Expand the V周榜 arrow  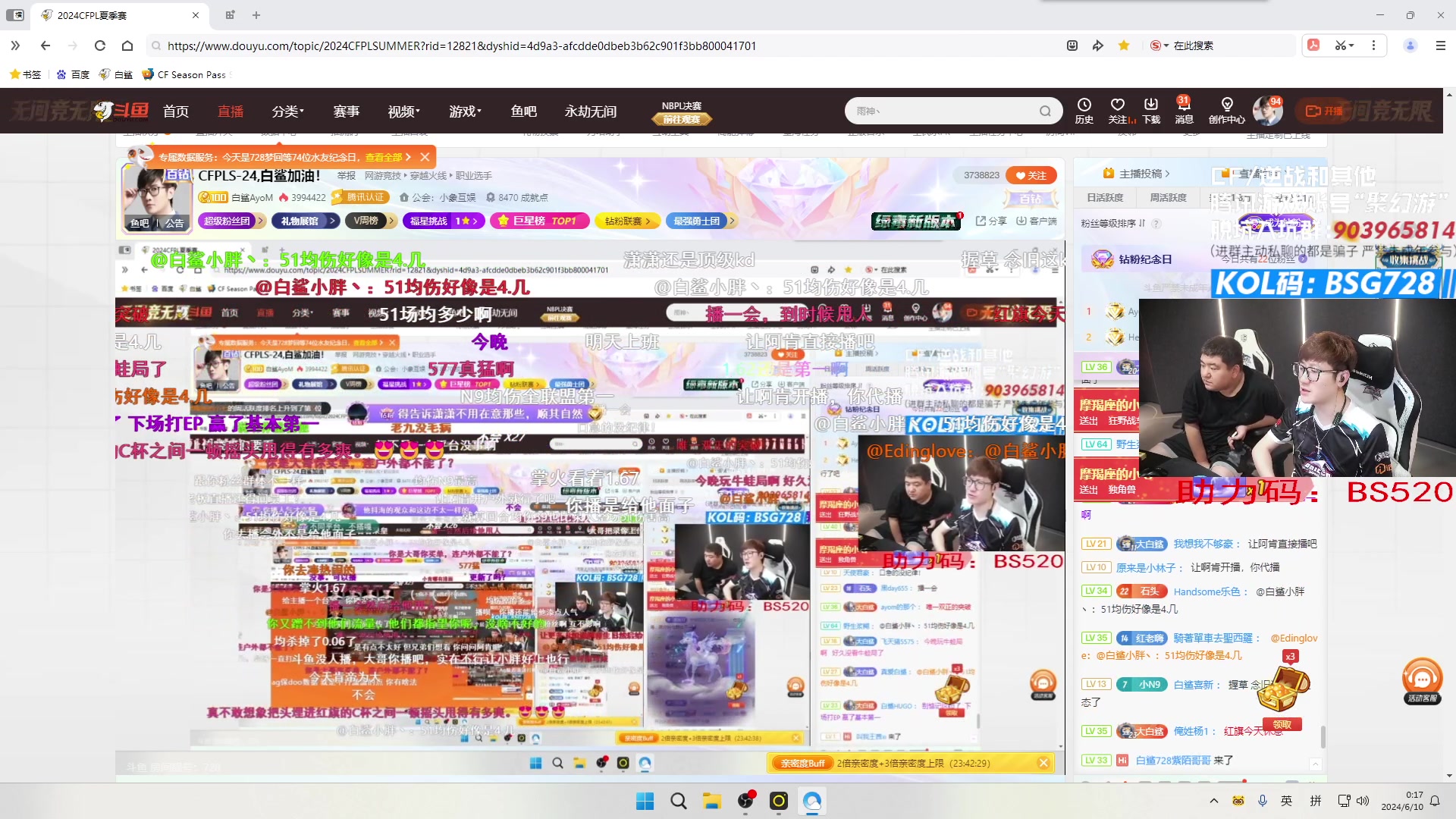[x=391, y=221]
